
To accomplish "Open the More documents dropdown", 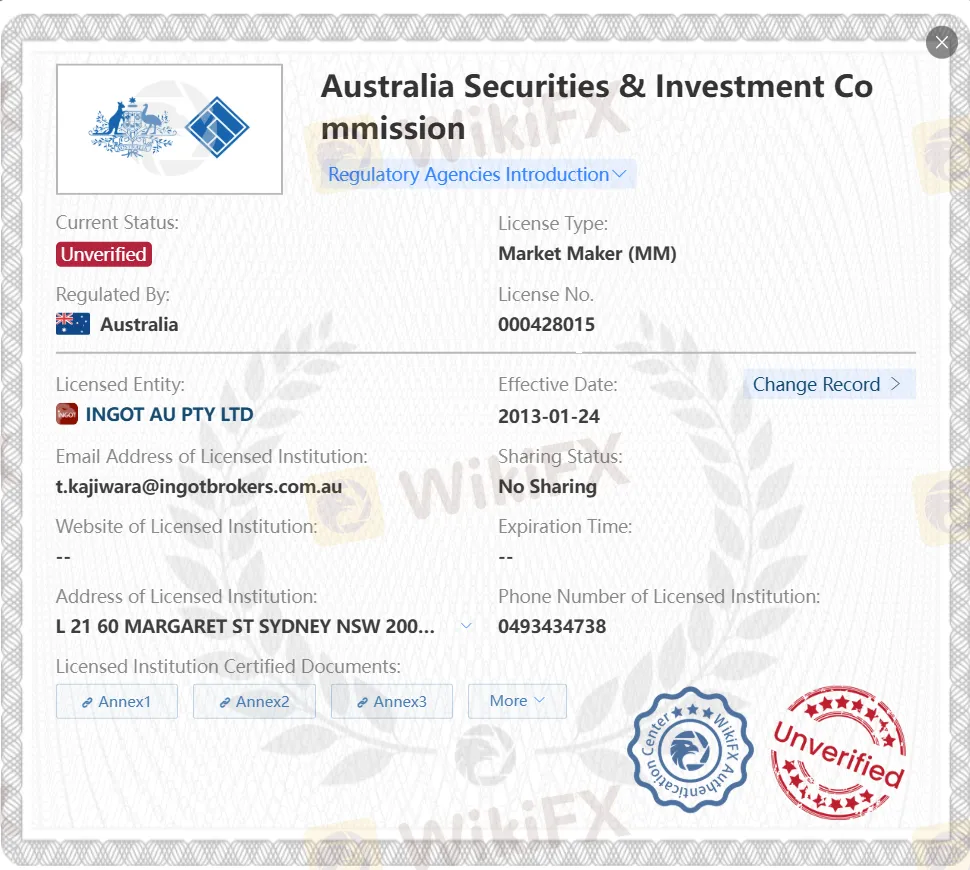I will (517, 701).
